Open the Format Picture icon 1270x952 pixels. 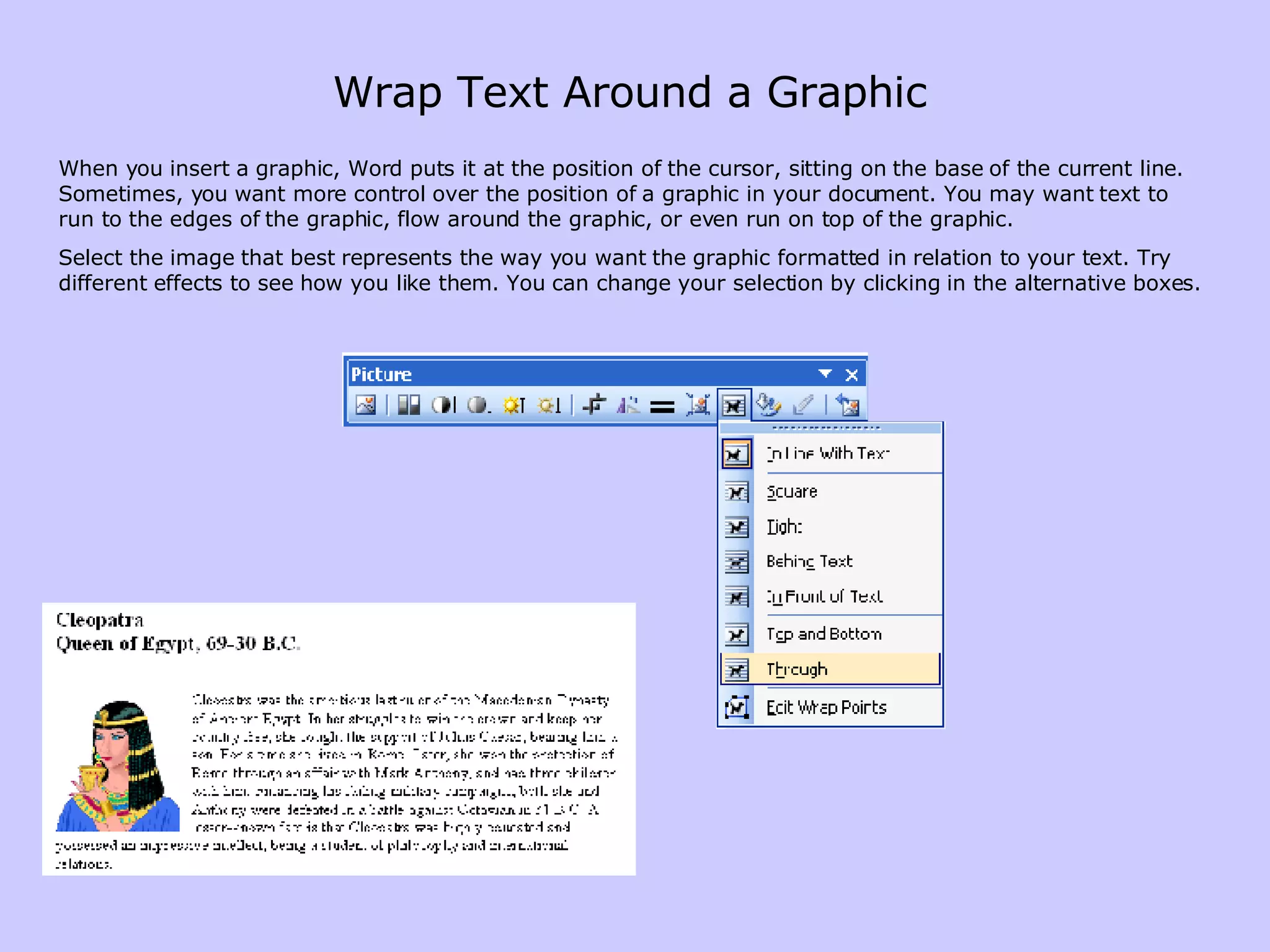(769, 405)
